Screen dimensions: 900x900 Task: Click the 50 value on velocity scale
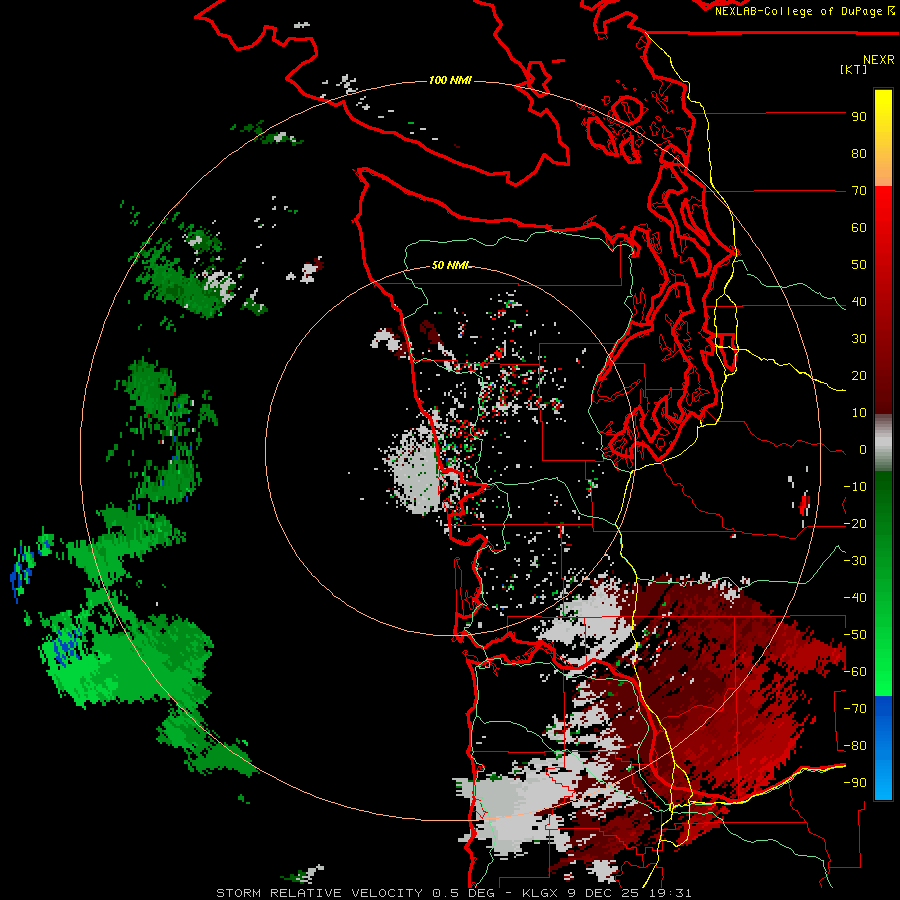pos(859,265)
